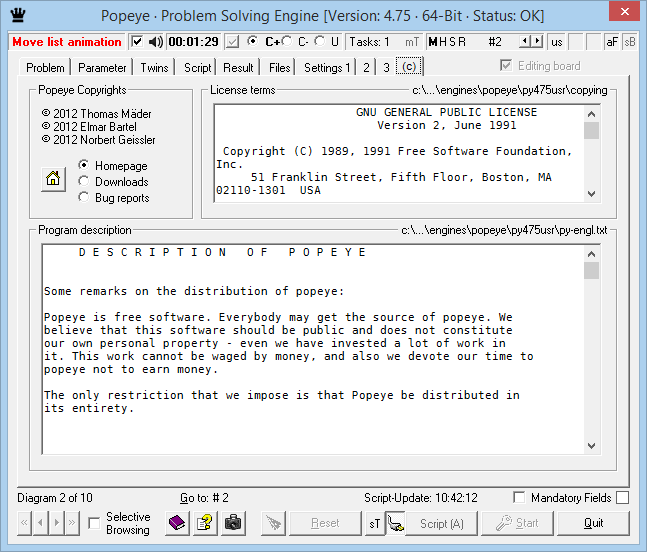Enable Selective Browsing checkbox
The height and width of the screenshot is (552, 647).
tap(94, 524)
